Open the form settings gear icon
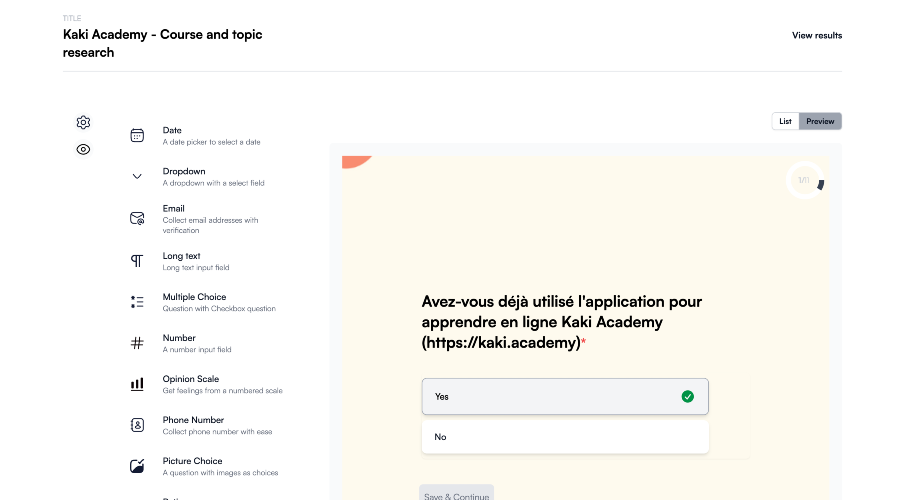 83,122
